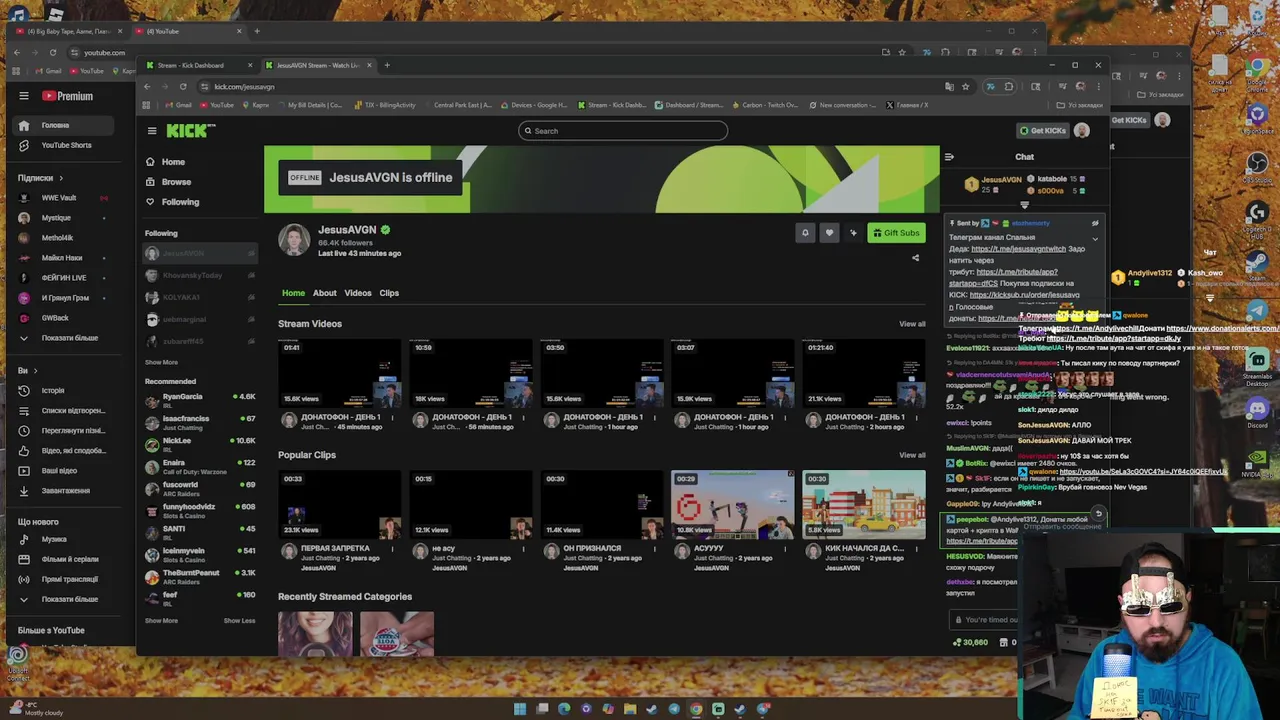Collapse the chat panel arrow icon
Screen dimensions: 1280x720
(949, 157)
